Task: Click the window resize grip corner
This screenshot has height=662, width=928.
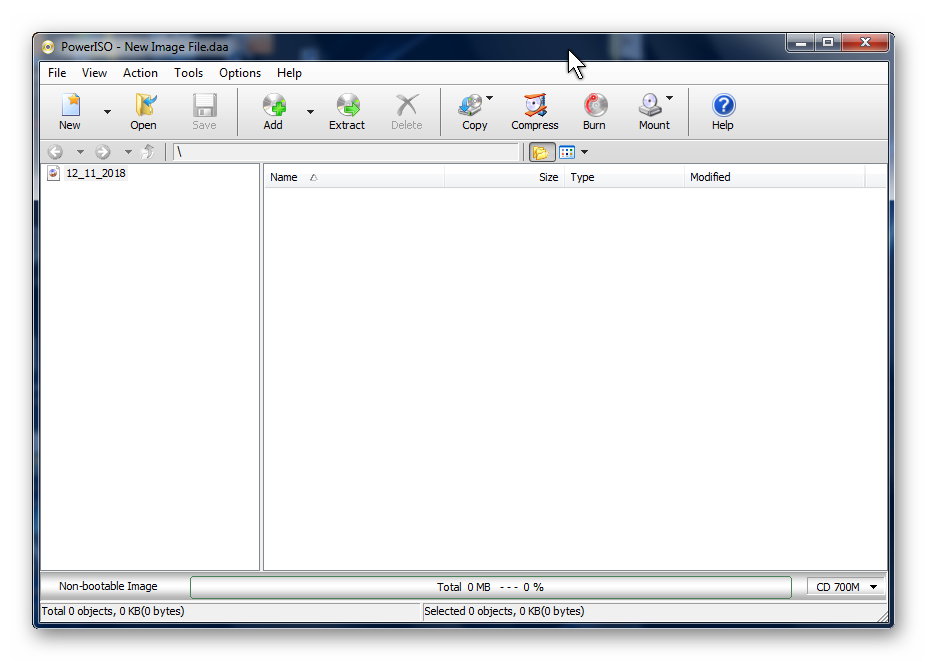Action: click(882, 616)
